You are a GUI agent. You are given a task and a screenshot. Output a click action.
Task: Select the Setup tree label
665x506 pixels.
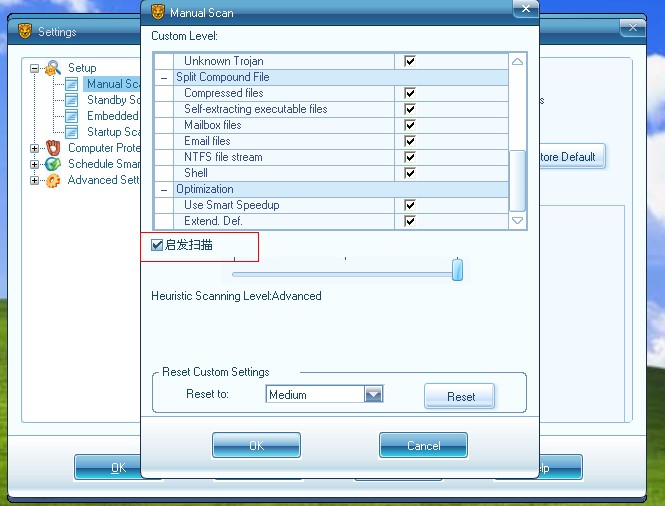(x=82, y=68)
